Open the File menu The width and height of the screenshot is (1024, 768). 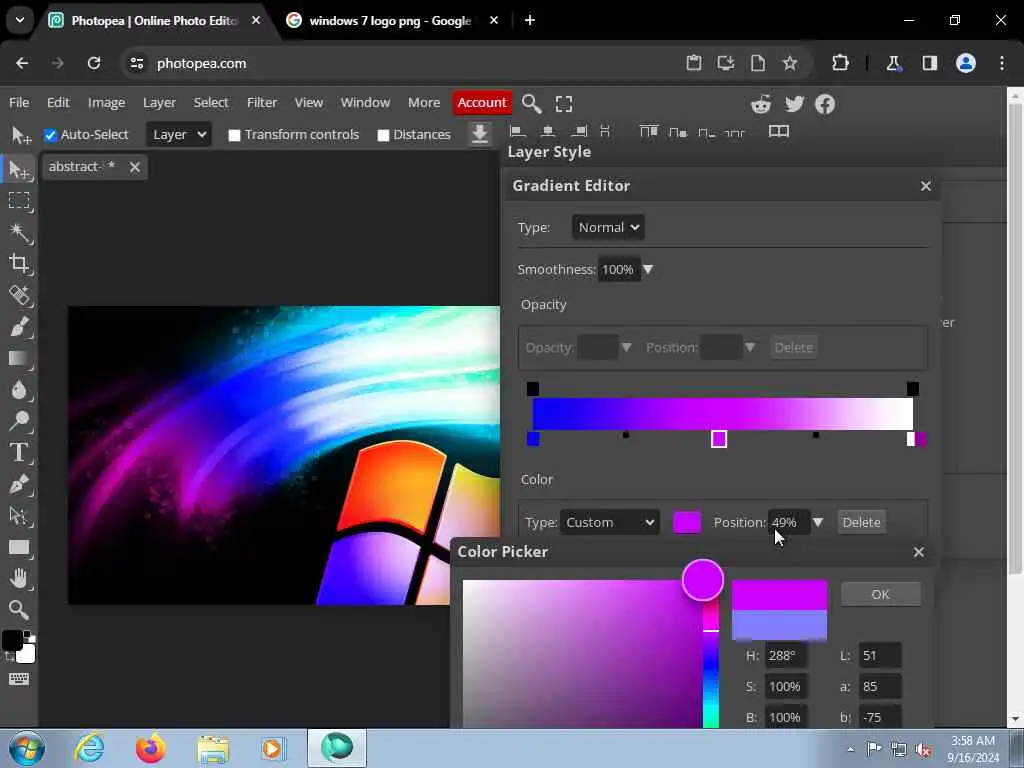19,103
